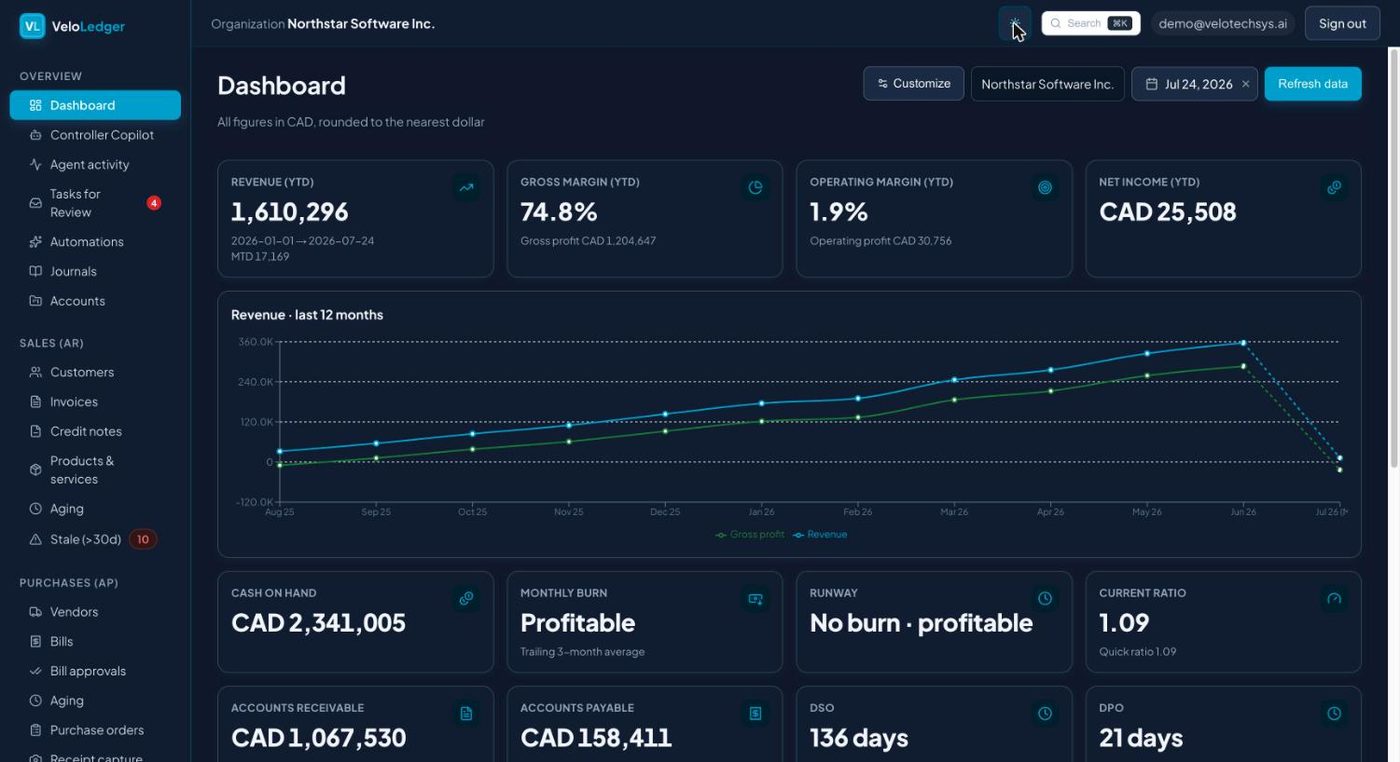Click the 136 days DSO value

coord(859,737)
